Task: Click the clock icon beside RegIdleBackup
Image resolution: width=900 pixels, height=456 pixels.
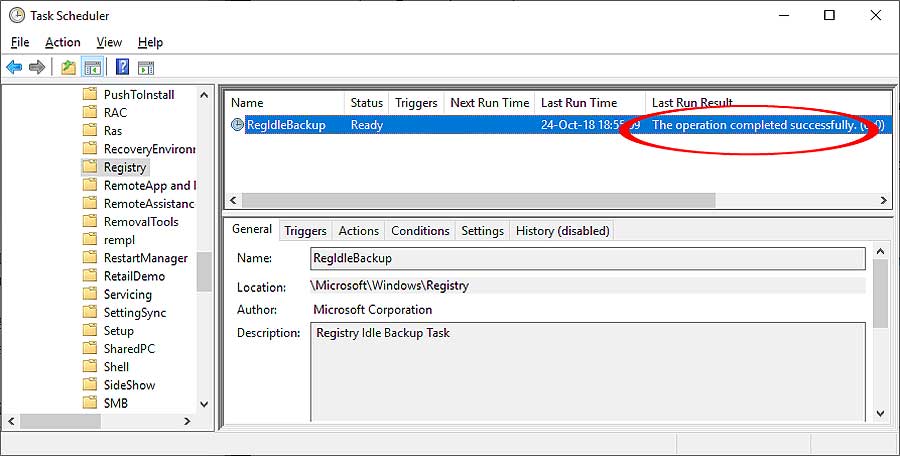Action: point(237,125)
